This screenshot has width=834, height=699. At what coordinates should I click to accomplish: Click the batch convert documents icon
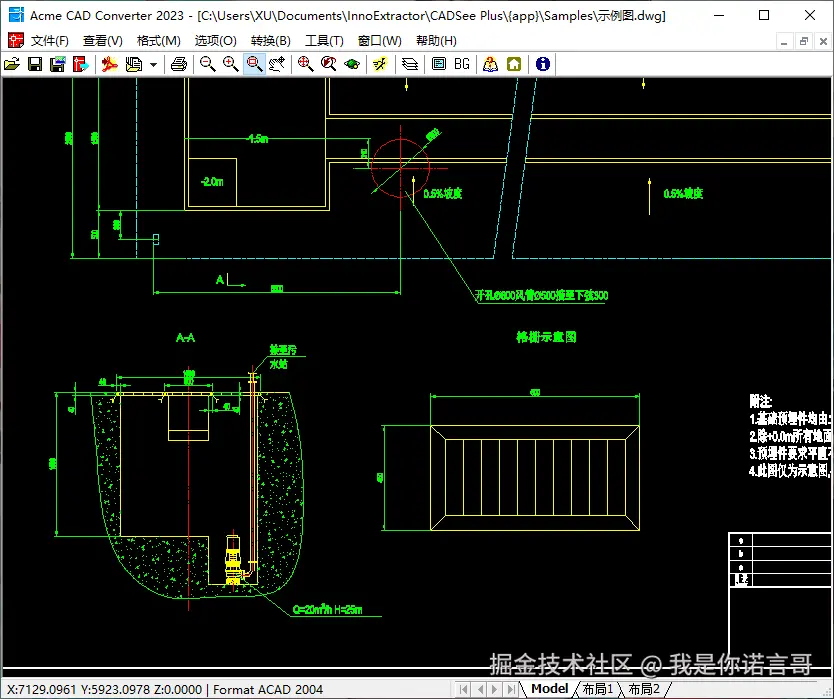134,64
